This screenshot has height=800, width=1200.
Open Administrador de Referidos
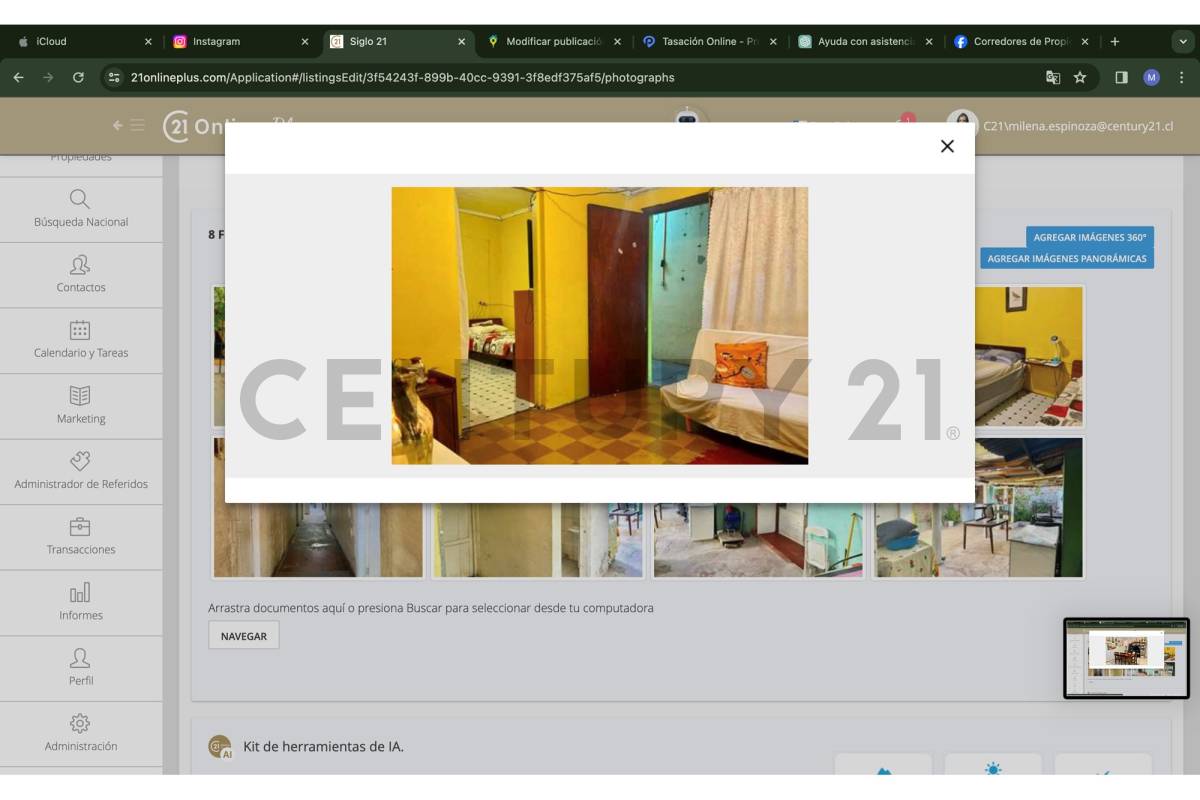(81, 471)
